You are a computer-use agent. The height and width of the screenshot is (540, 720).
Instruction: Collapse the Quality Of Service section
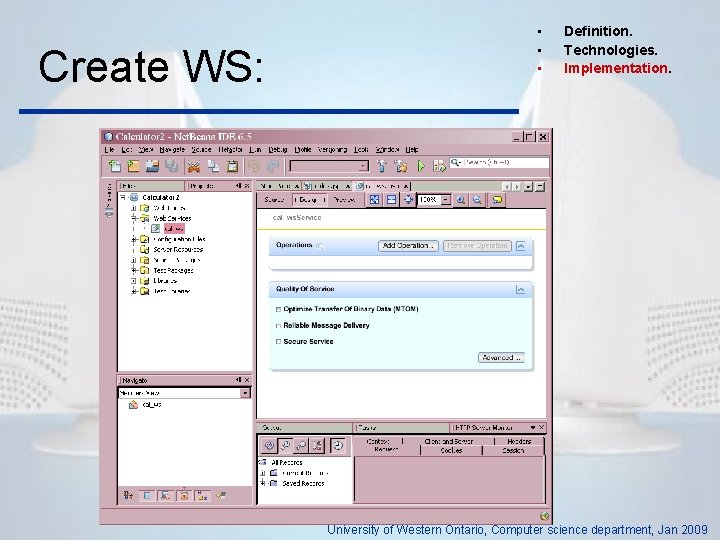tap(520, 290)
